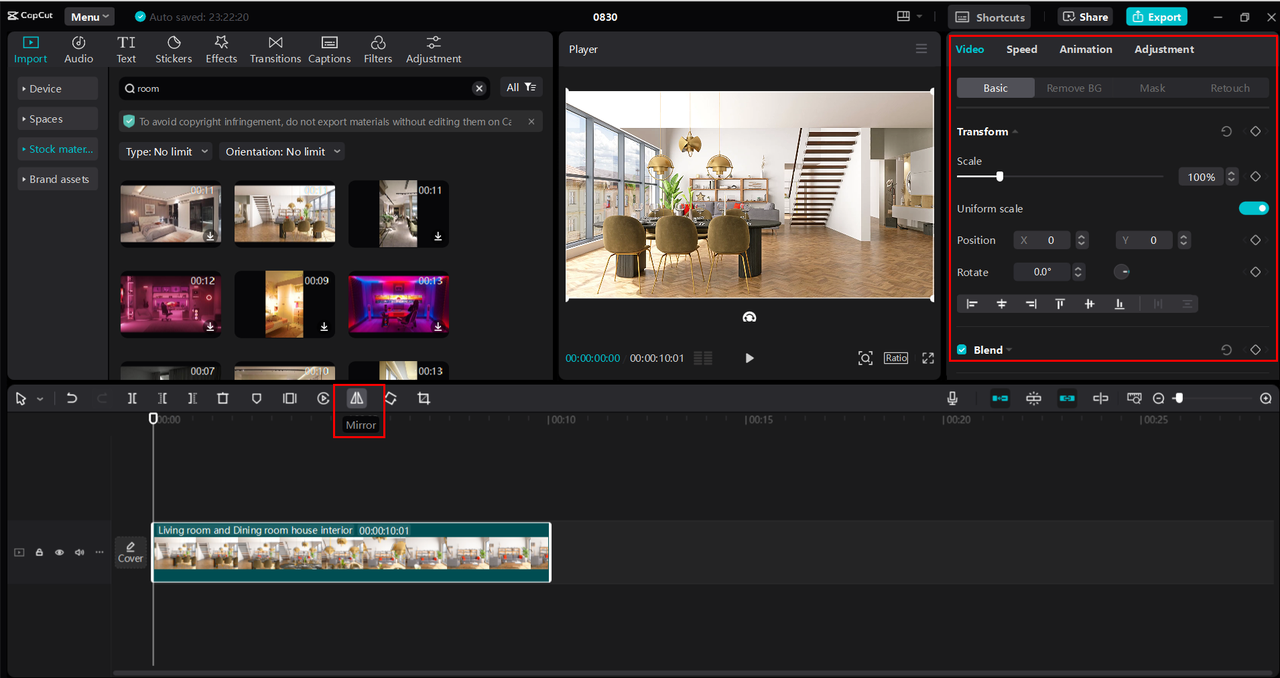Expand the Device section

(58, 89)
